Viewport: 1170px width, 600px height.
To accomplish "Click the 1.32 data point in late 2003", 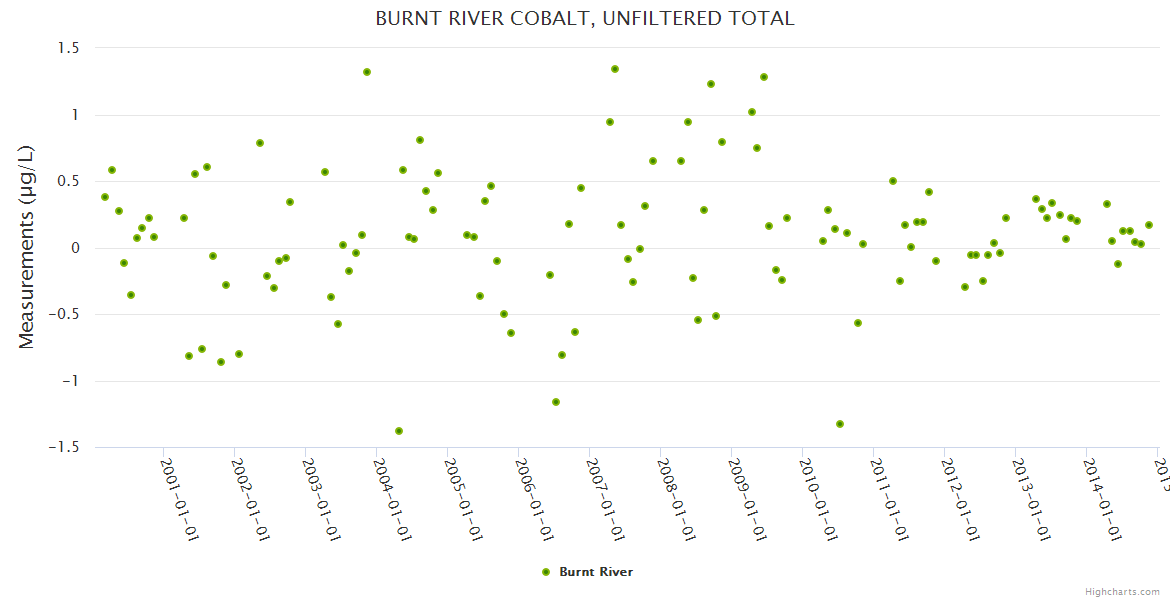I will point(367,72).
